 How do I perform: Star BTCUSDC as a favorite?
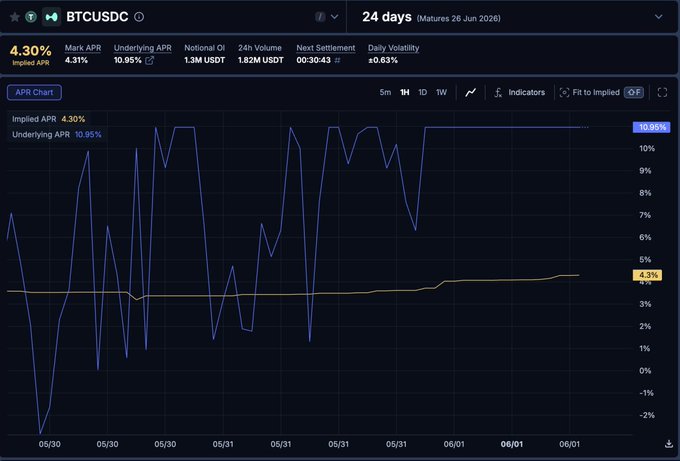pos(15,17)
